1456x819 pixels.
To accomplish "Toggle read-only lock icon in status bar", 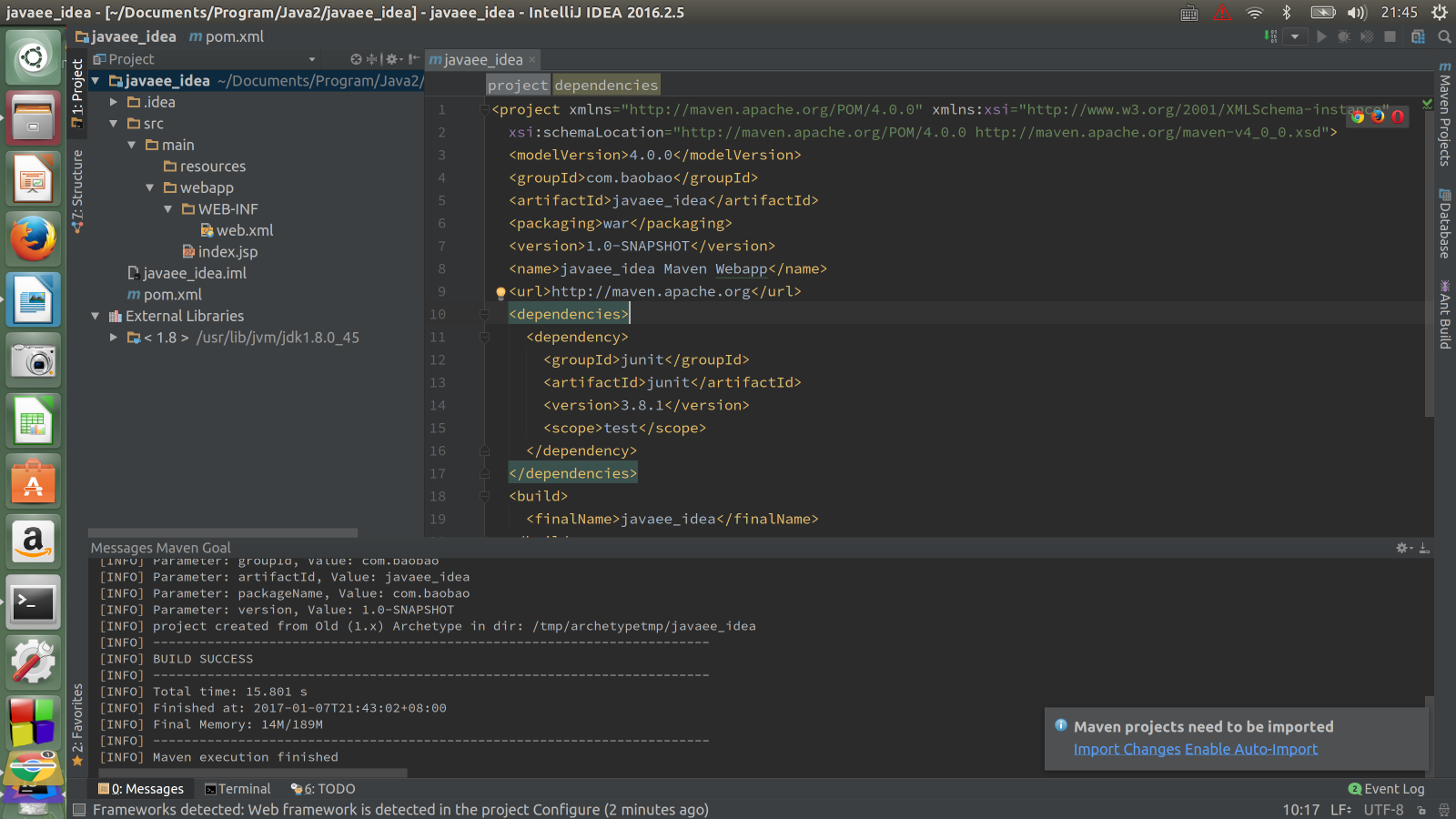I will [x=1421, y=810].
